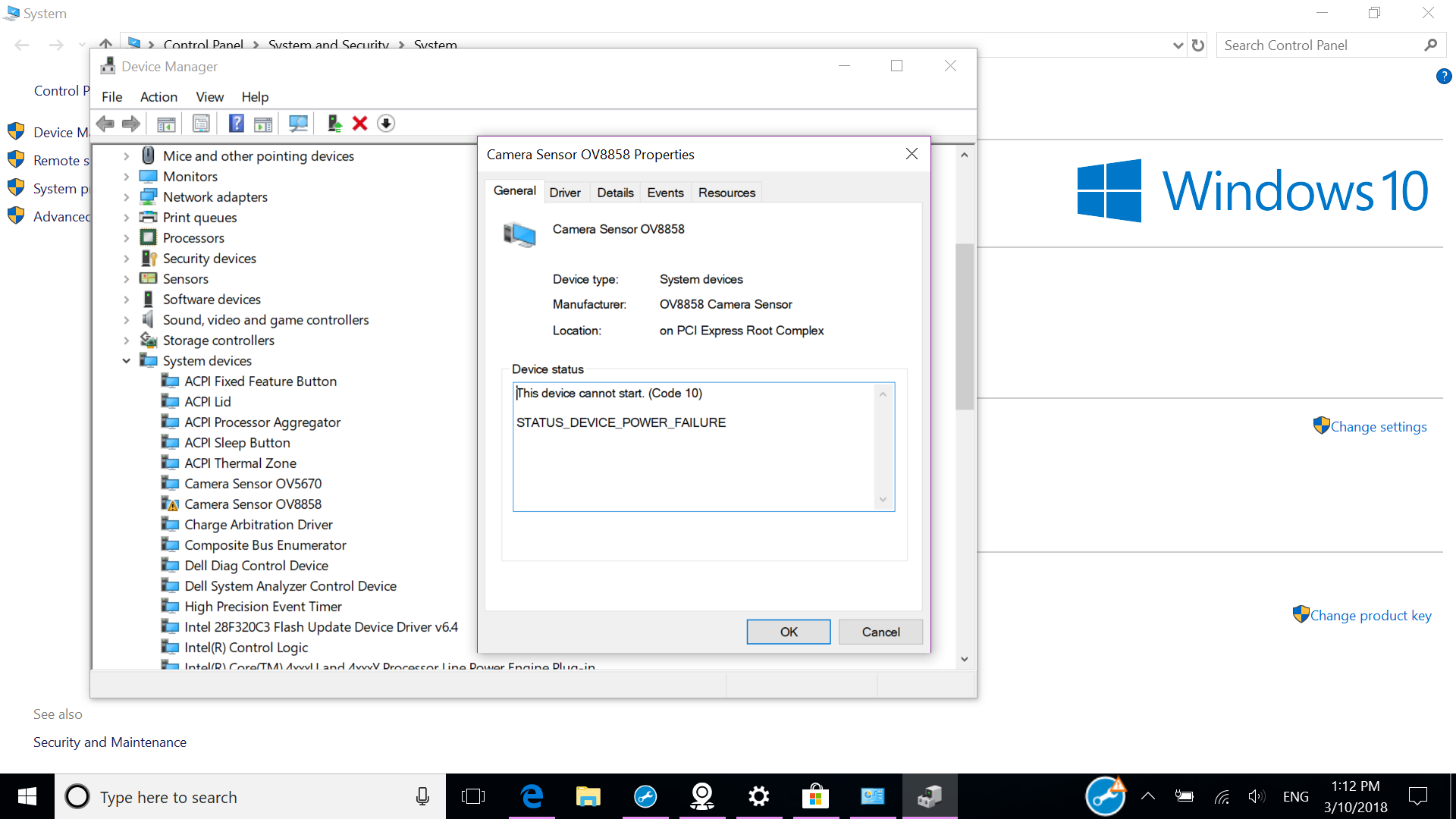Click the Properties toolbar icon
The image size is (1456, 819).
[x=201, y=124]
